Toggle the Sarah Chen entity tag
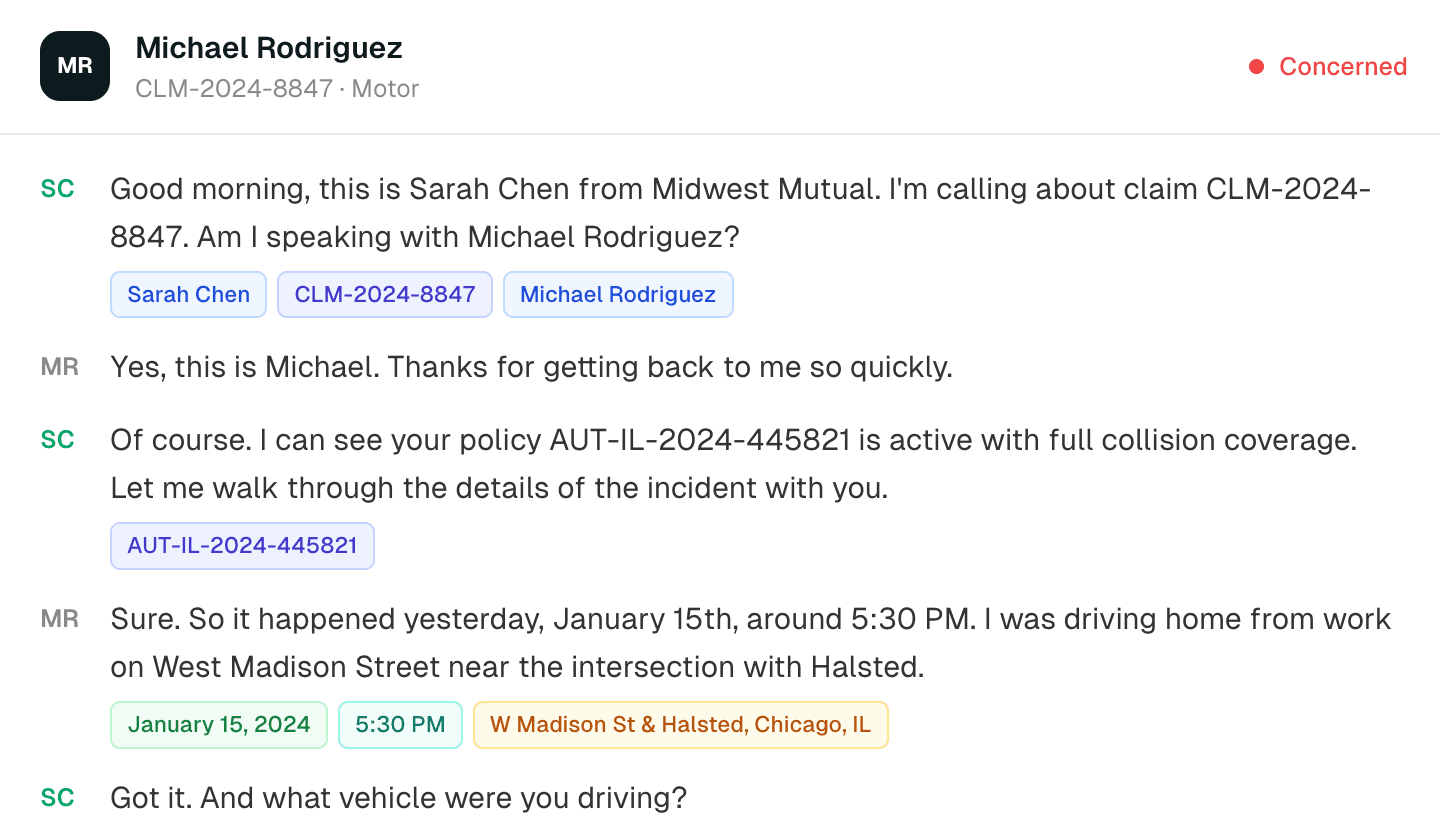This screenshot has width=1440, height=822. pos(188,294)
